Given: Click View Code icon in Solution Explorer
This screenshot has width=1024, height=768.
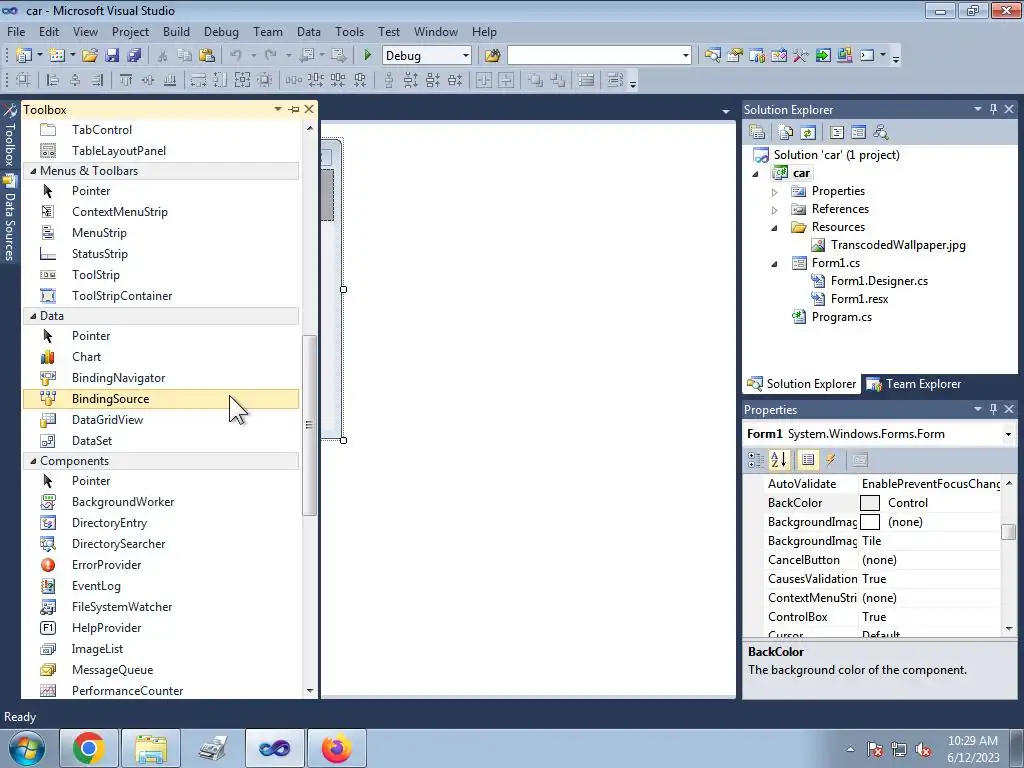Looking at the screenshot, I should pyautogui.click(x=837, y=133).
